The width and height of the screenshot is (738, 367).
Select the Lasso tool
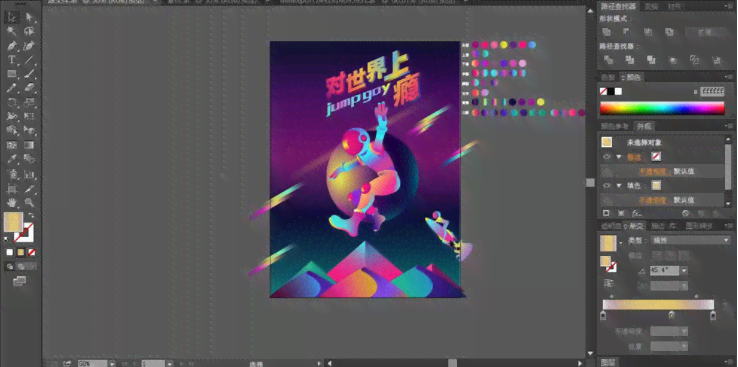coord(29,32)
